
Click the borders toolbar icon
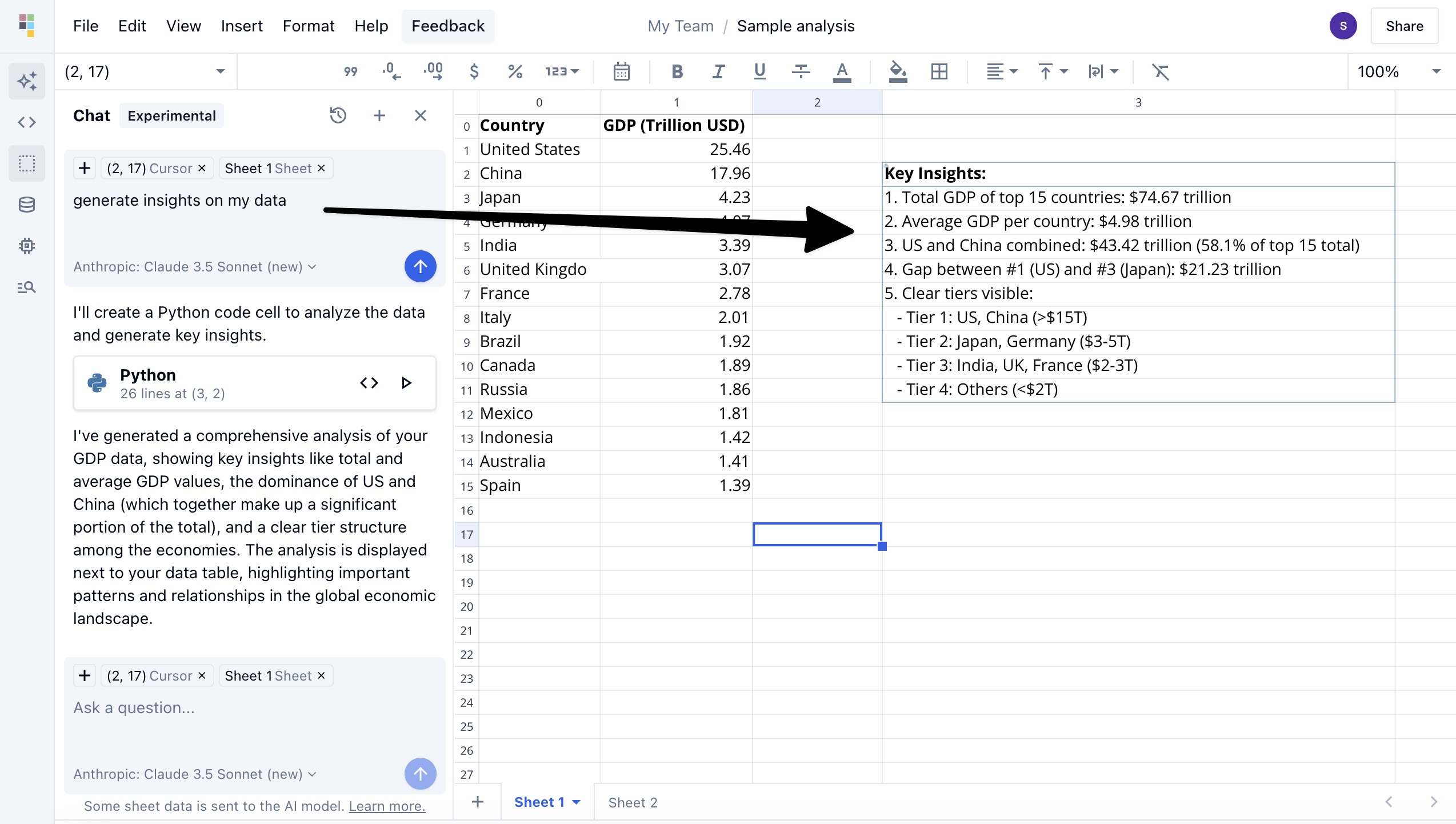(x=939, y=71)
